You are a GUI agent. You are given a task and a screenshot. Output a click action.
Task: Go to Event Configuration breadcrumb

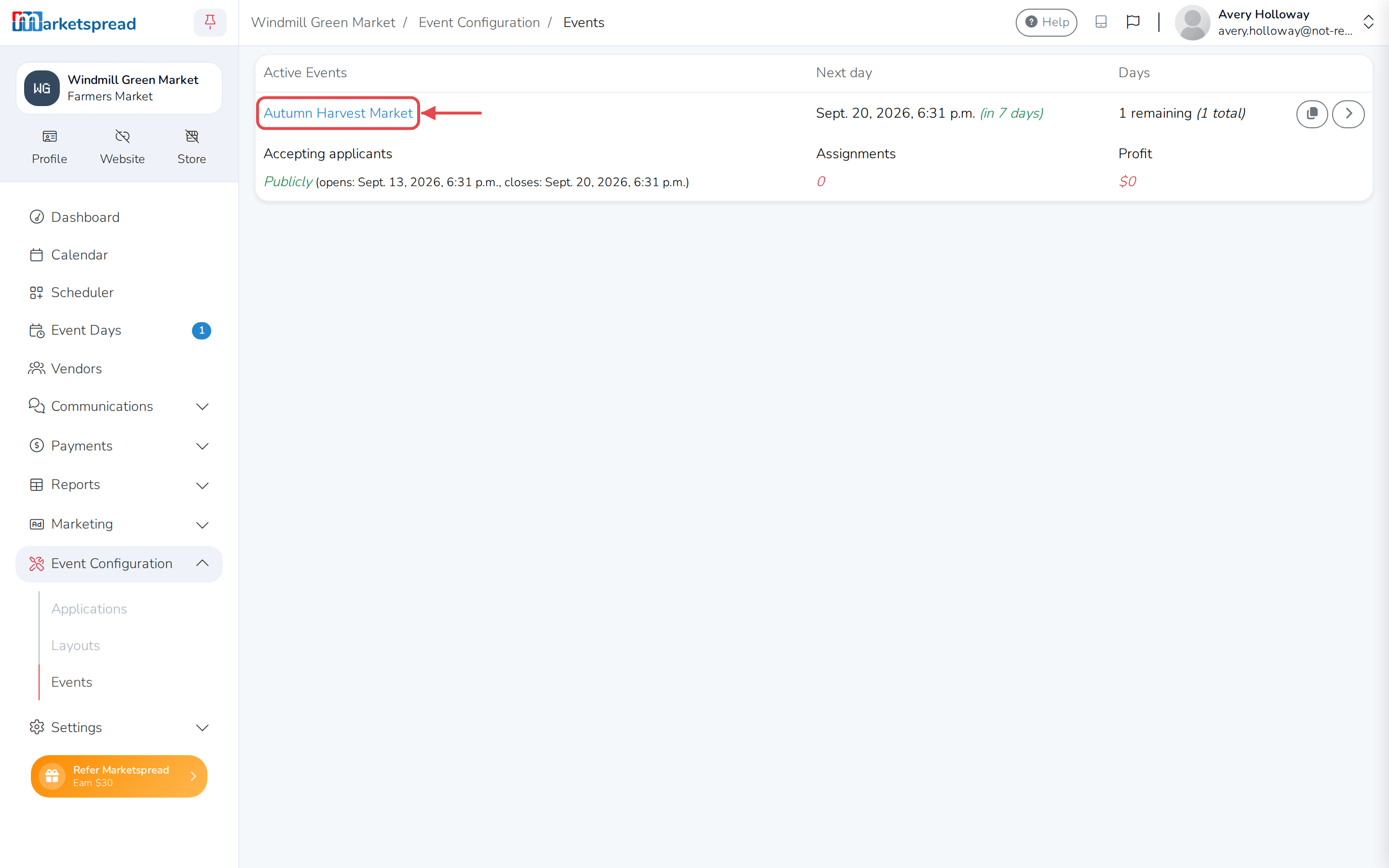pos(479,22)
